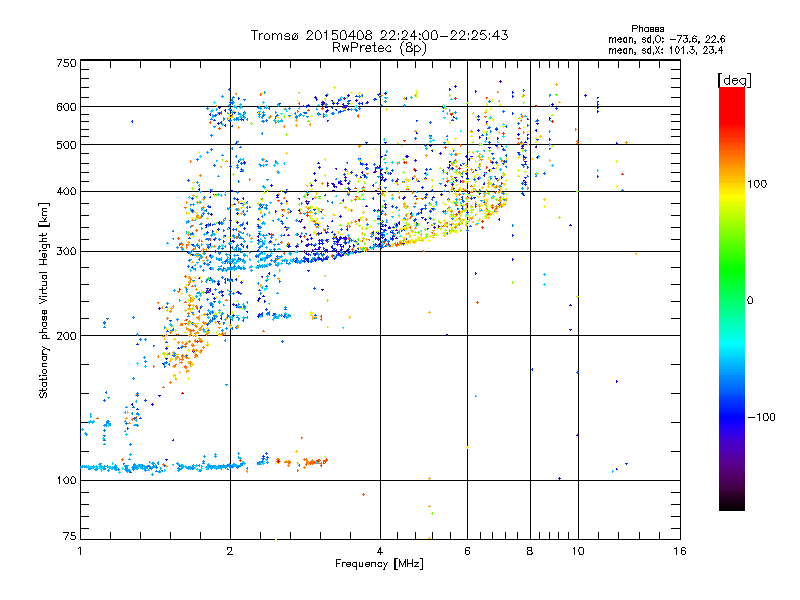The height and width of the screenshot is (600, 800).
Task: Click the 'Stationary phase Virtual Height [km]' axis title
Action: coord(44,300)
